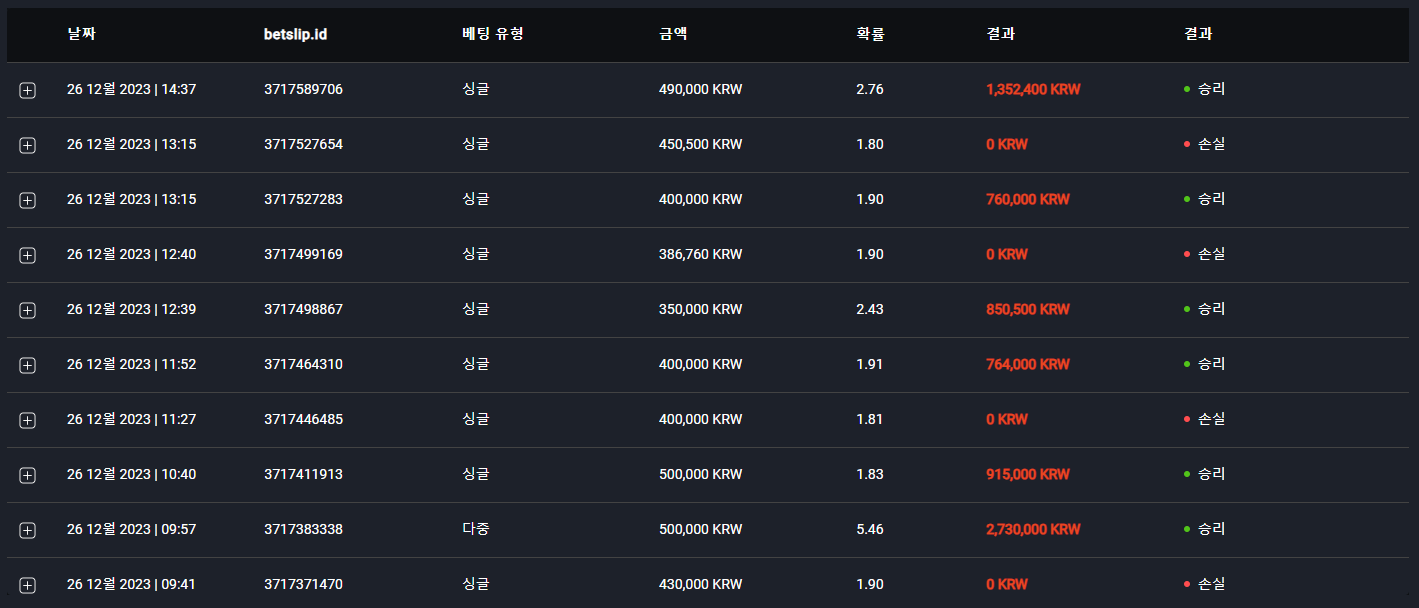Image resolution: width=1419 pixels, height=608 pixels.
Task: Expand bet slip 3717589706 details
Action: click(27, 90)
